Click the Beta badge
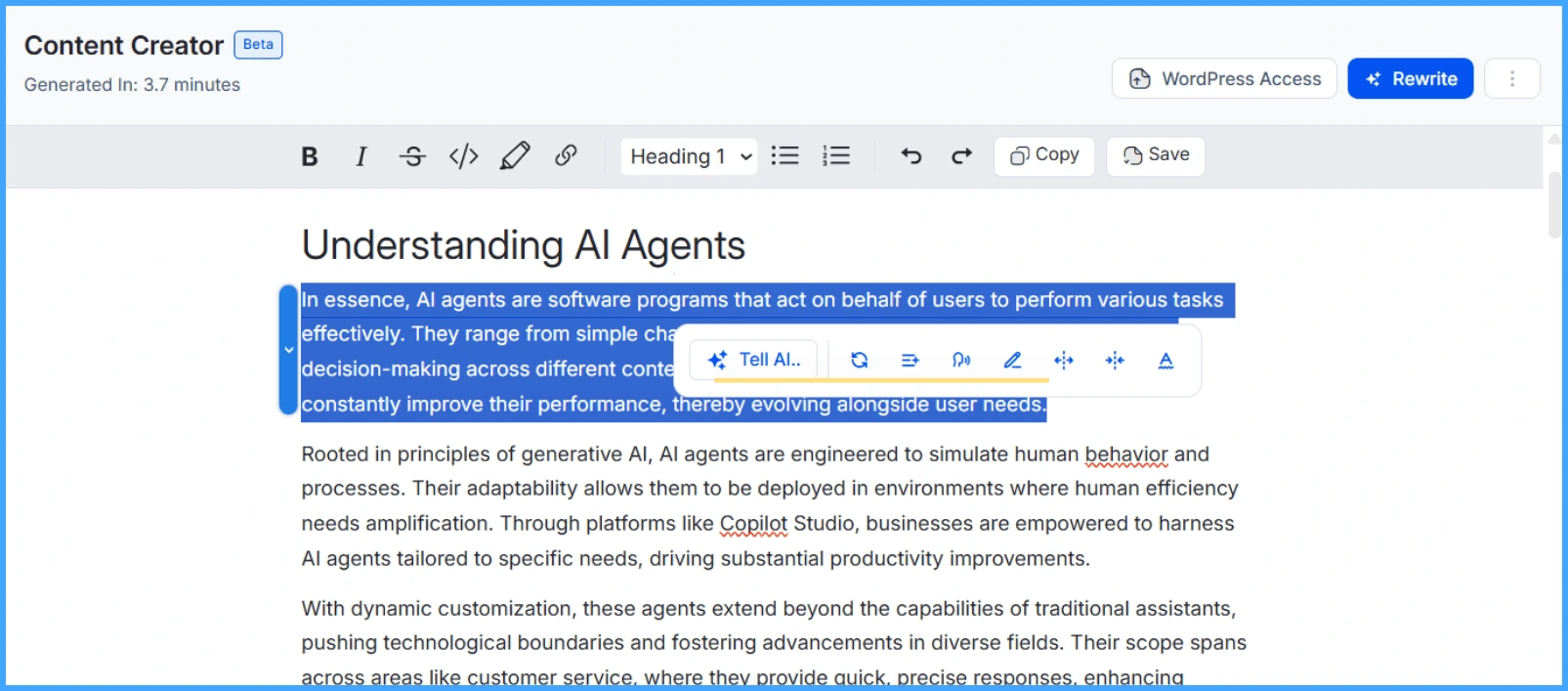Screen dimensions: 1568x691 click(258, 45)
